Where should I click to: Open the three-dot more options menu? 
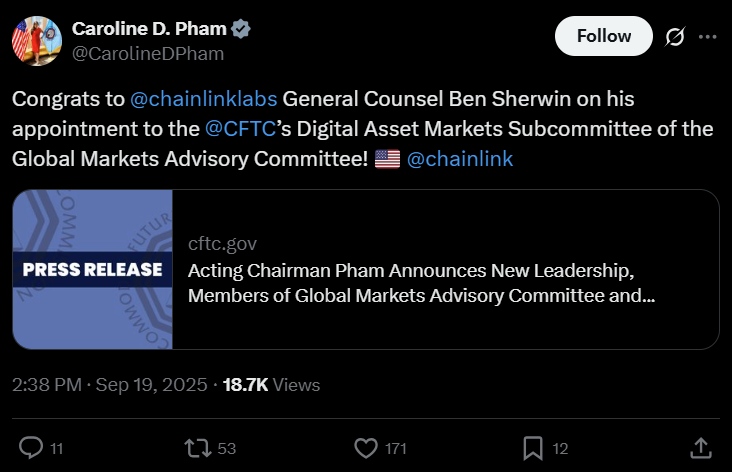pos(707,36)
